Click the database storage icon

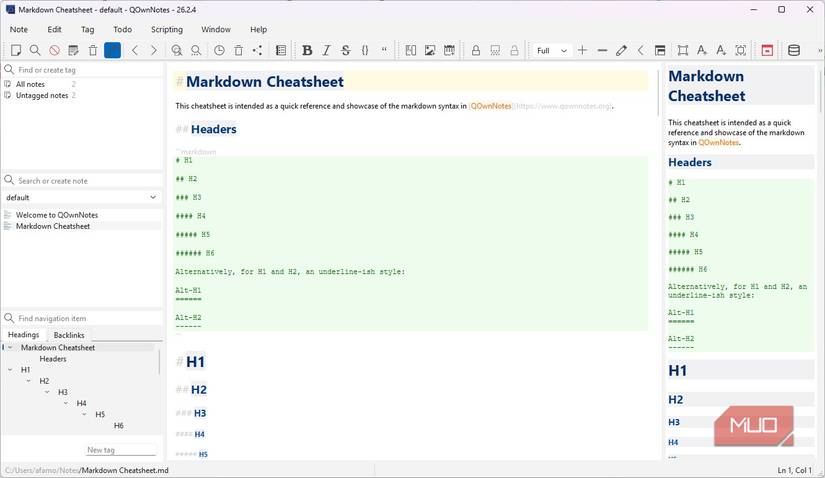point(794,51)
